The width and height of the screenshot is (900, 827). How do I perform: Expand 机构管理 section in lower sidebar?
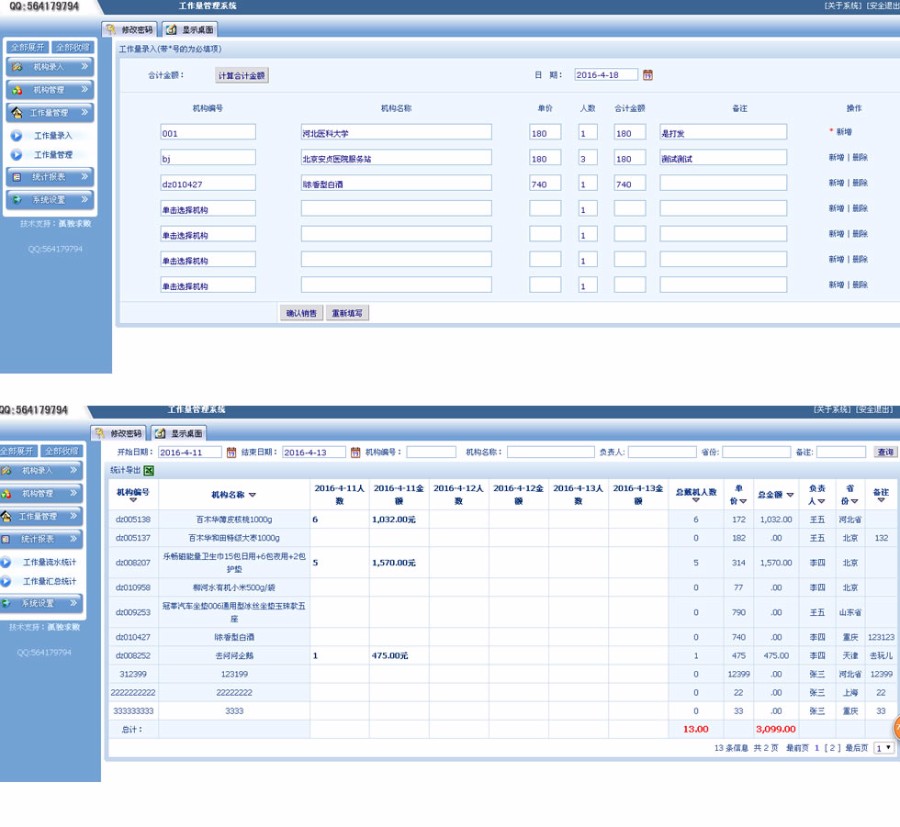(x=41, y=494)
